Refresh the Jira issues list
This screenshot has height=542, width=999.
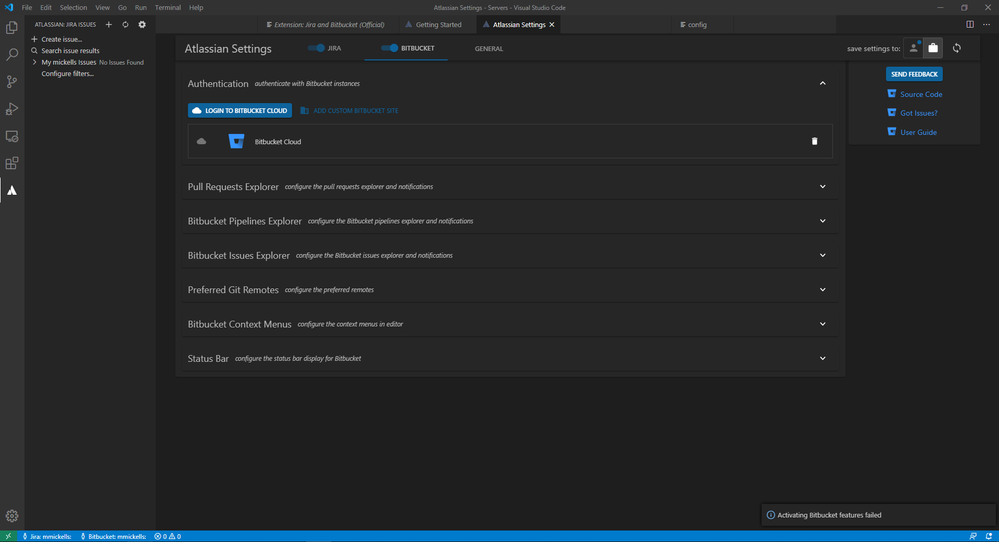(125, 24)
